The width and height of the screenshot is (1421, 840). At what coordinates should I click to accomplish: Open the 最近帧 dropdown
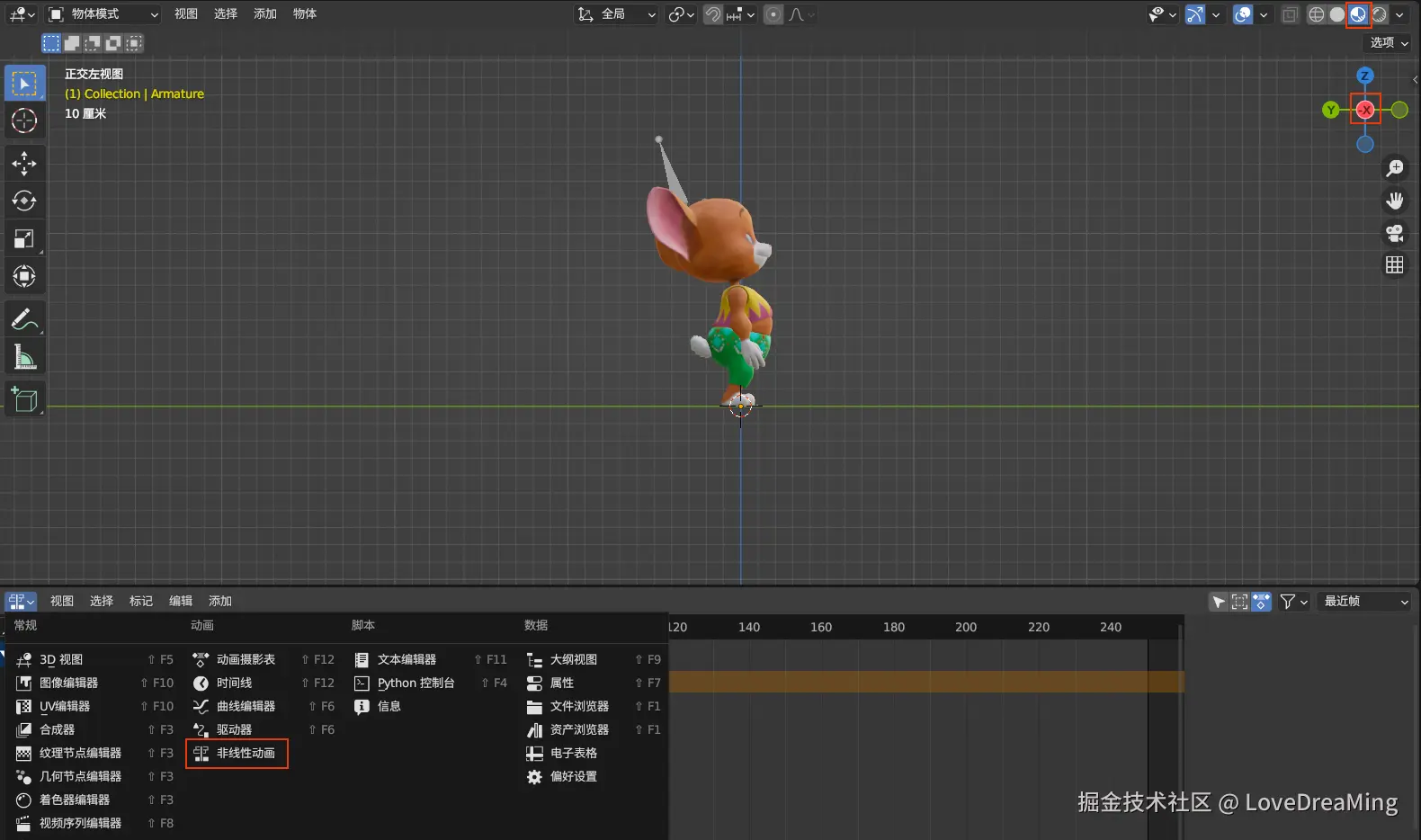(x=1364, y=602)
